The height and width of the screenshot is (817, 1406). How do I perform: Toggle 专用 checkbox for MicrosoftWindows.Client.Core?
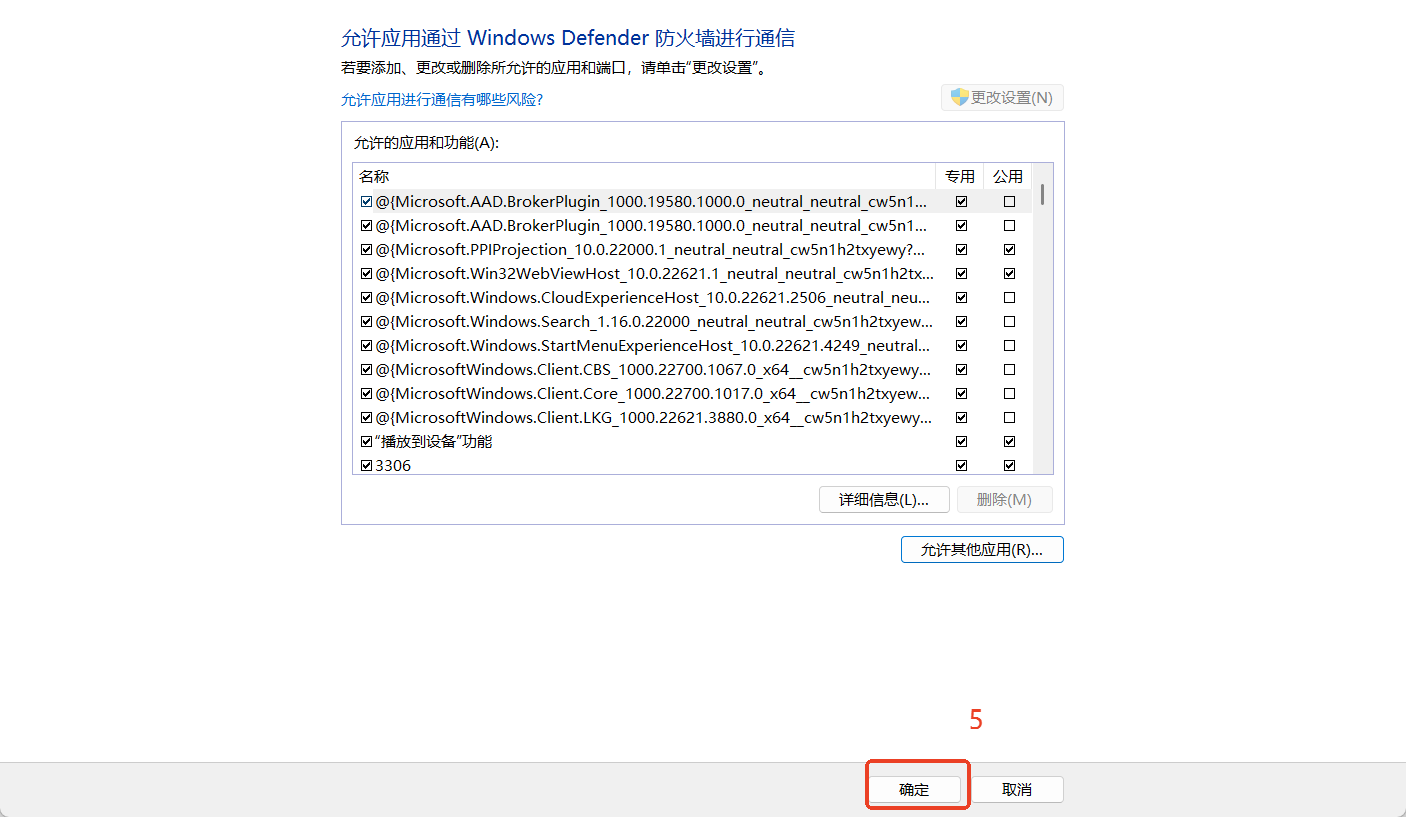(x=962, y=393)
